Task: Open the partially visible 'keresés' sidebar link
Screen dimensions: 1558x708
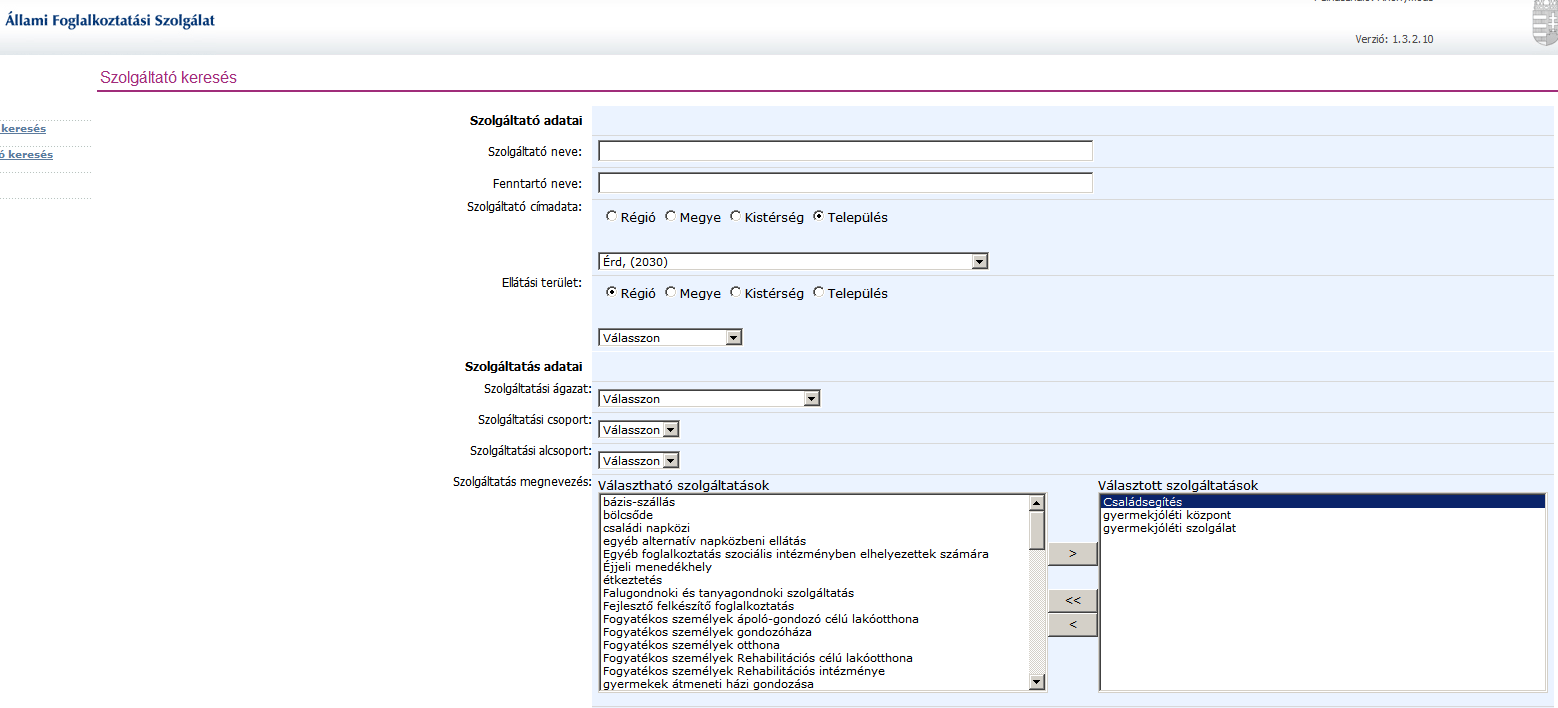Action: [x=23, y=128]
